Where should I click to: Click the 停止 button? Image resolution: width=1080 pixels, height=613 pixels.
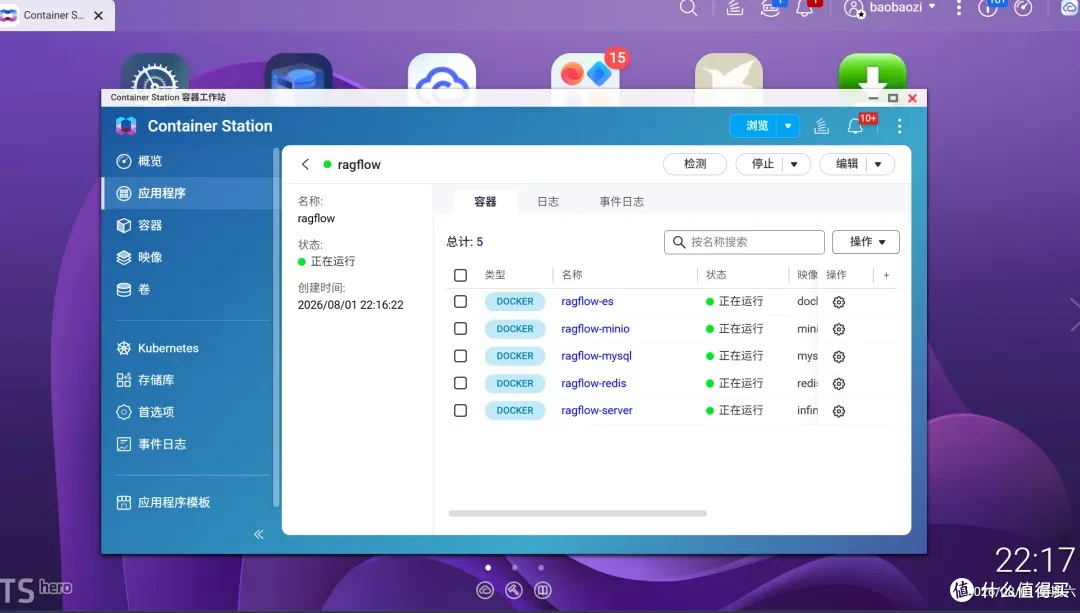tap(762, 164)
